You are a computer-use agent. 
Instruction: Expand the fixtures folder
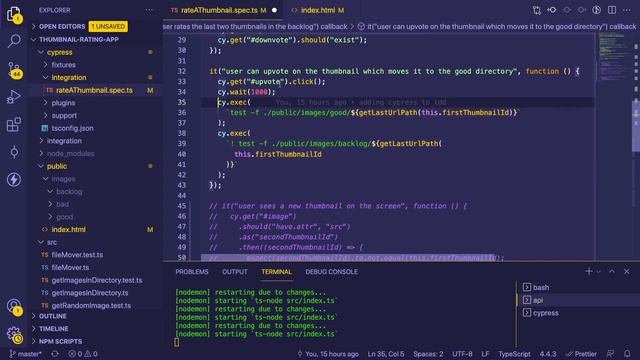pos(63,65)
